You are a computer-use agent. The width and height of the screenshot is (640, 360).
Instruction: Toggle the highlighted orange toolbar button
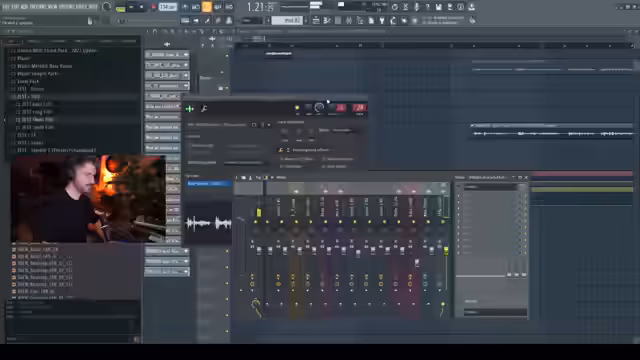click(207, 7)
